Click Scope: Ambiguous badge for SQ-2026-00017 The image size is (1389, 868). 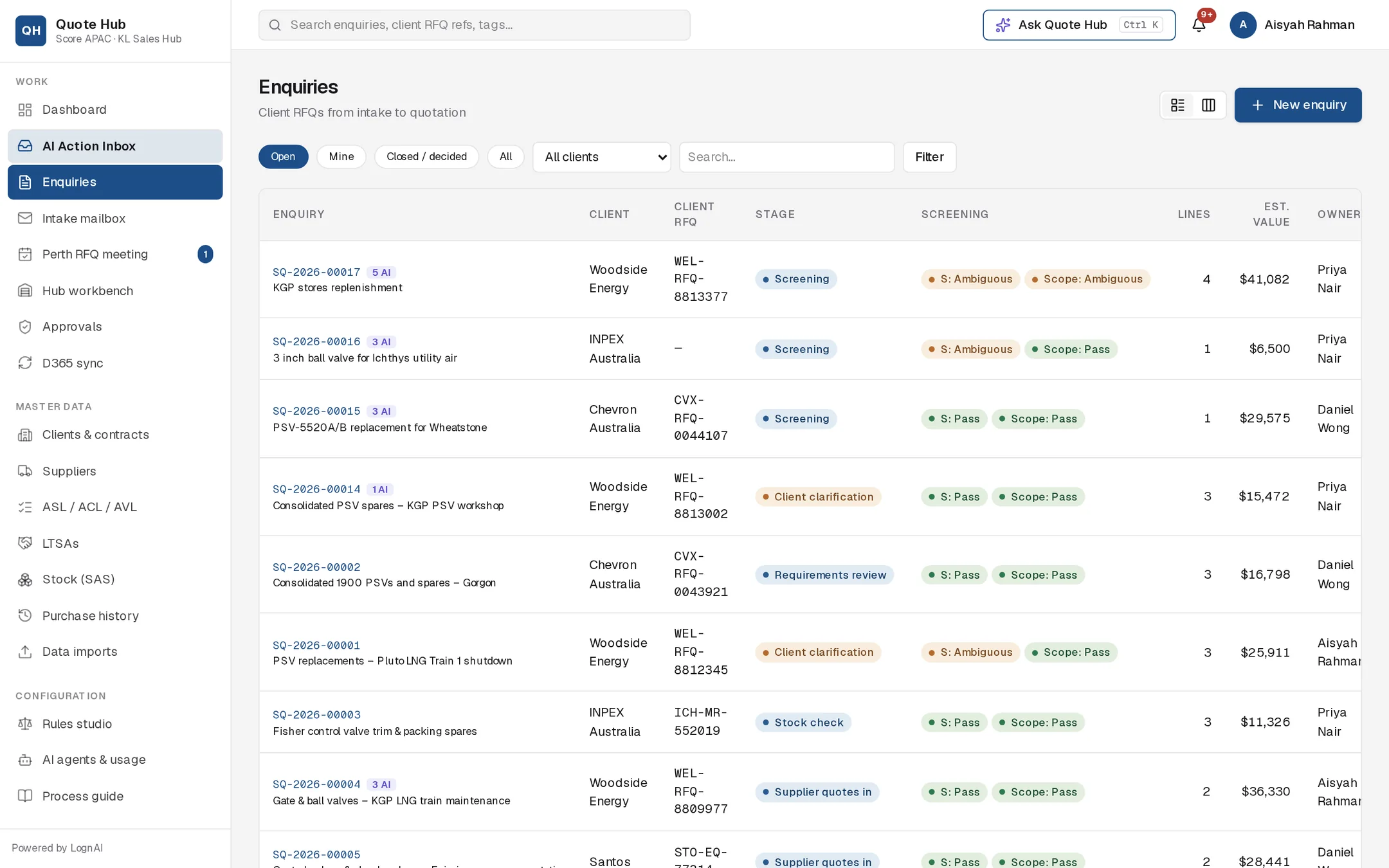pyautogui.click(x=1087, y=279)
